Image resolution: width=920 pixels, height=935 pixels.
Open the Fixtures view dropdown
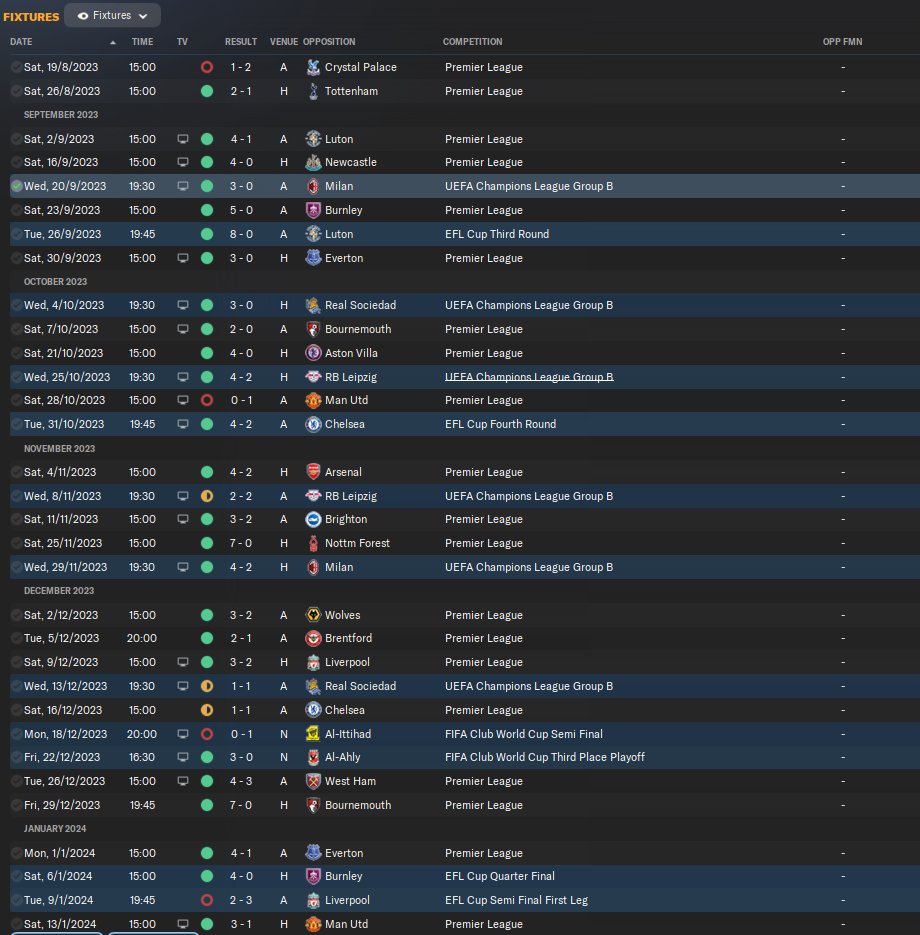click(x=112, y=16)
